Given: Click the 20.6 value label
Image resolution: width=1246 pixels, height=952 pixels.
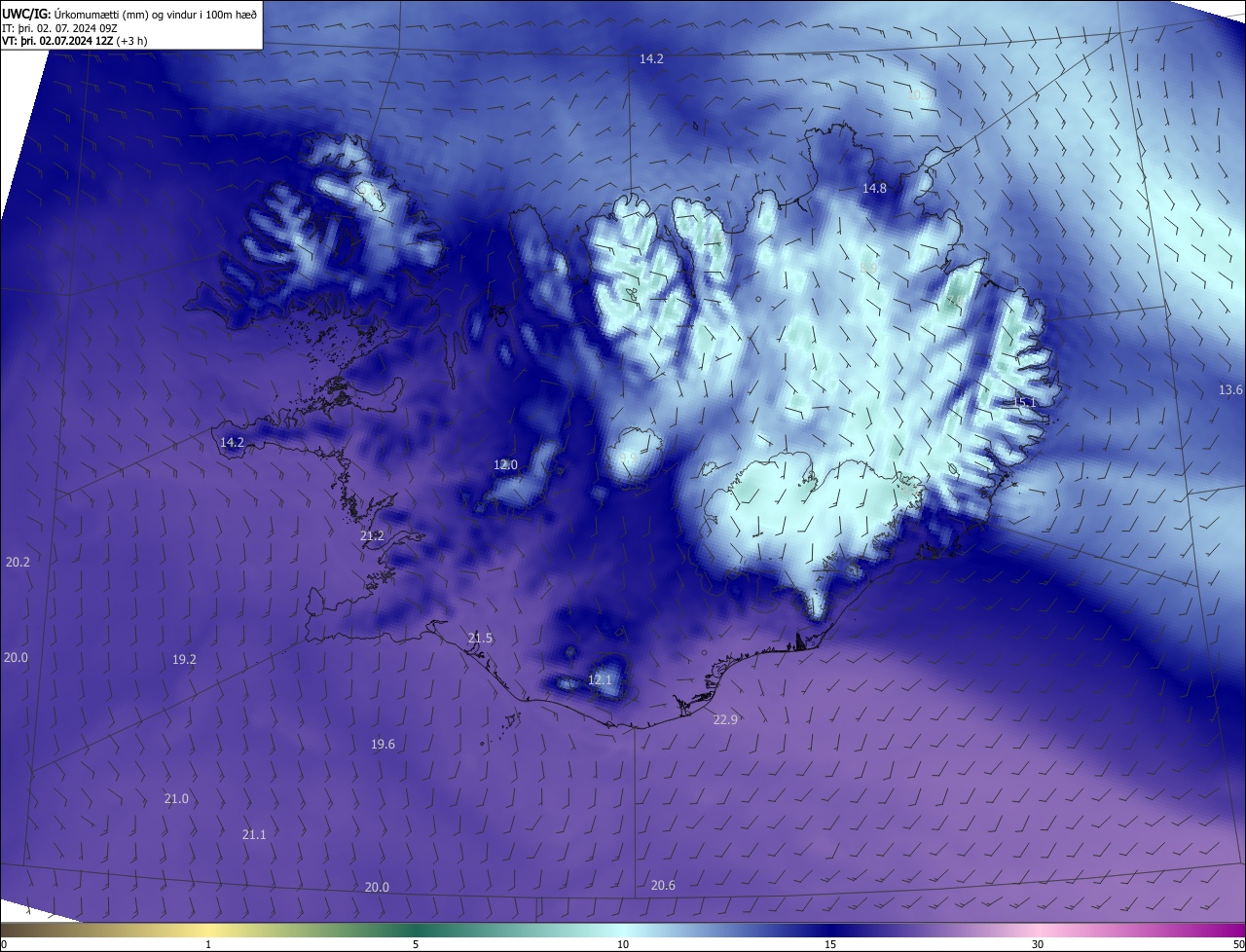Looking at the screenshot, I should (663, 886).
